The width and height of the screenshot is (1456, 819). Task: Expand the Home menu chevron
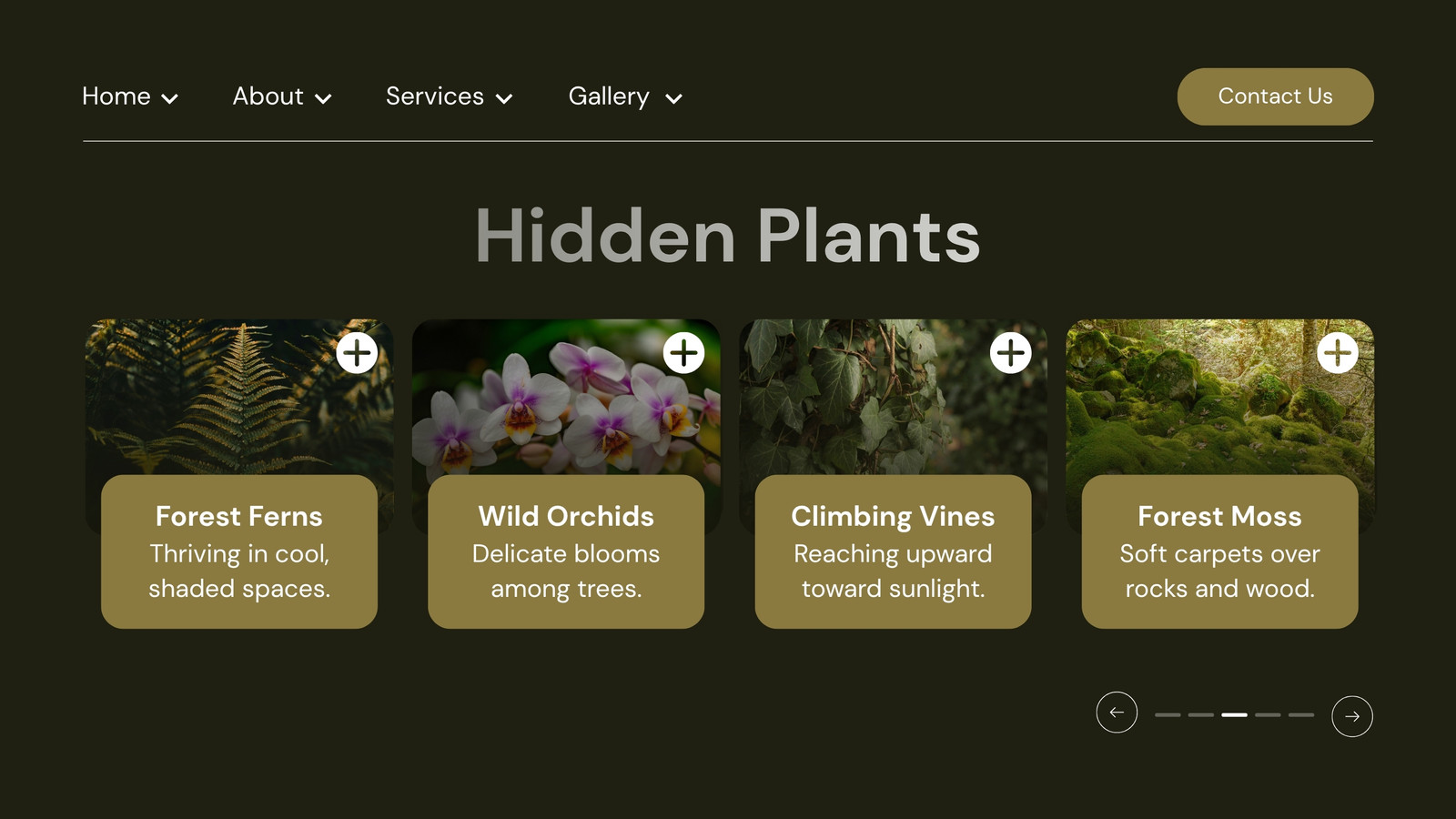pyautogui.click(x=169, y=98)
